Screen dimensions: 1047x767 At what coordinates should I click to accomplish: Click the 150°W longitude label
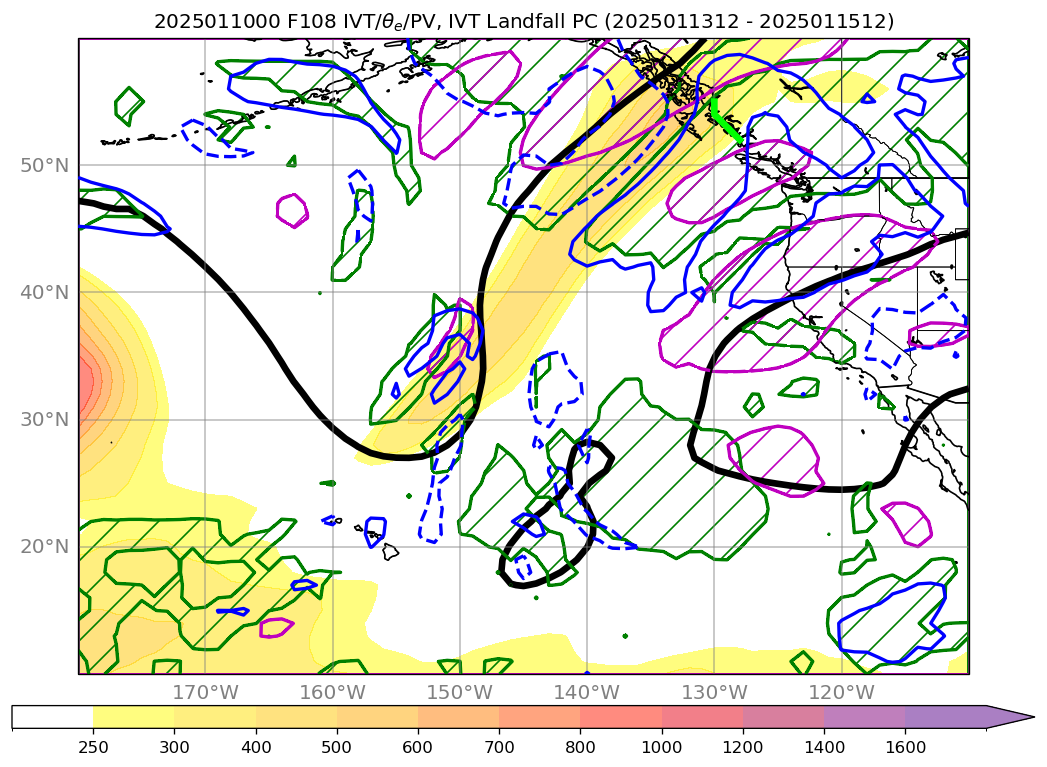[459, 692]
